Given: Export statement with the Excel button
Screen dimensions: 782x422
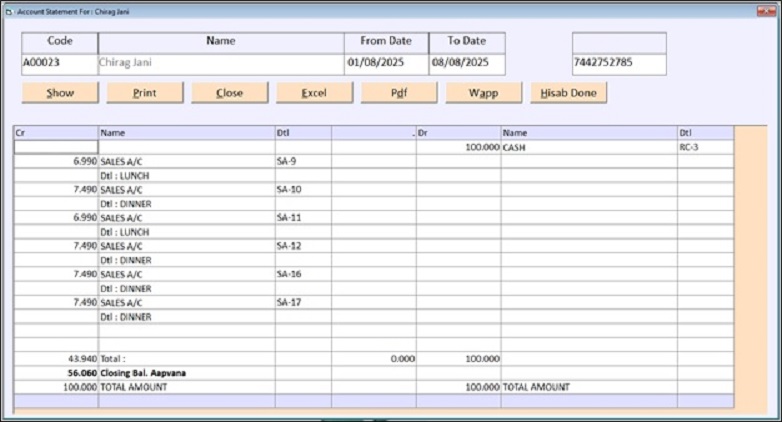Looking at the screenshot, I should [x=314, y=93].
